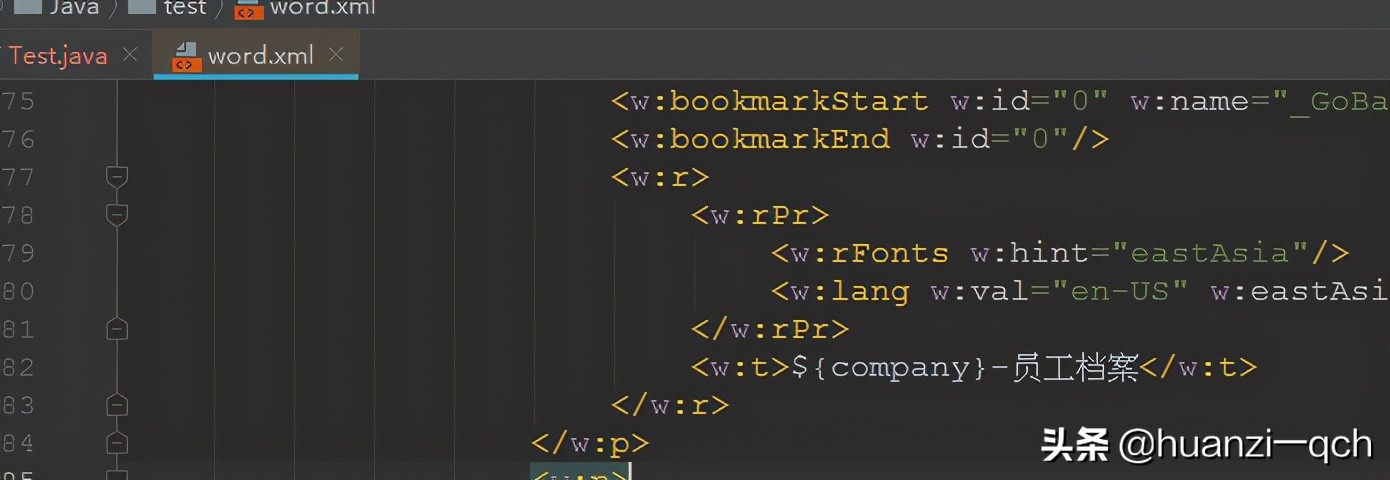Click line number 79 in the gutter

pyautogui.click(x=17, y=253)
